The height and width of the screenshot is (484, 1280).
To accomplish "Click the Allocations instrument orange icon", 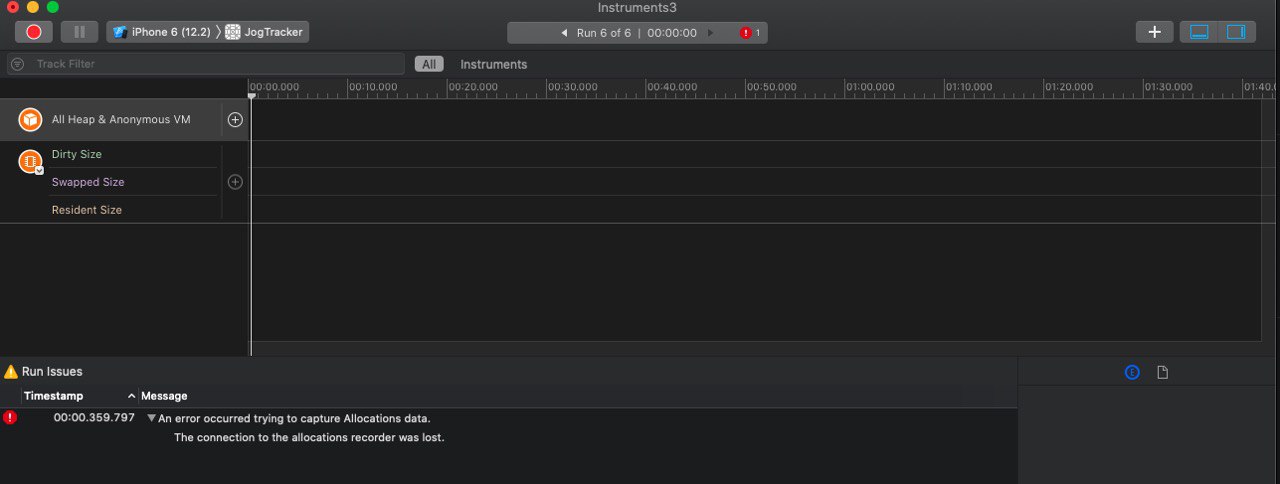I will tap(30, 120).
